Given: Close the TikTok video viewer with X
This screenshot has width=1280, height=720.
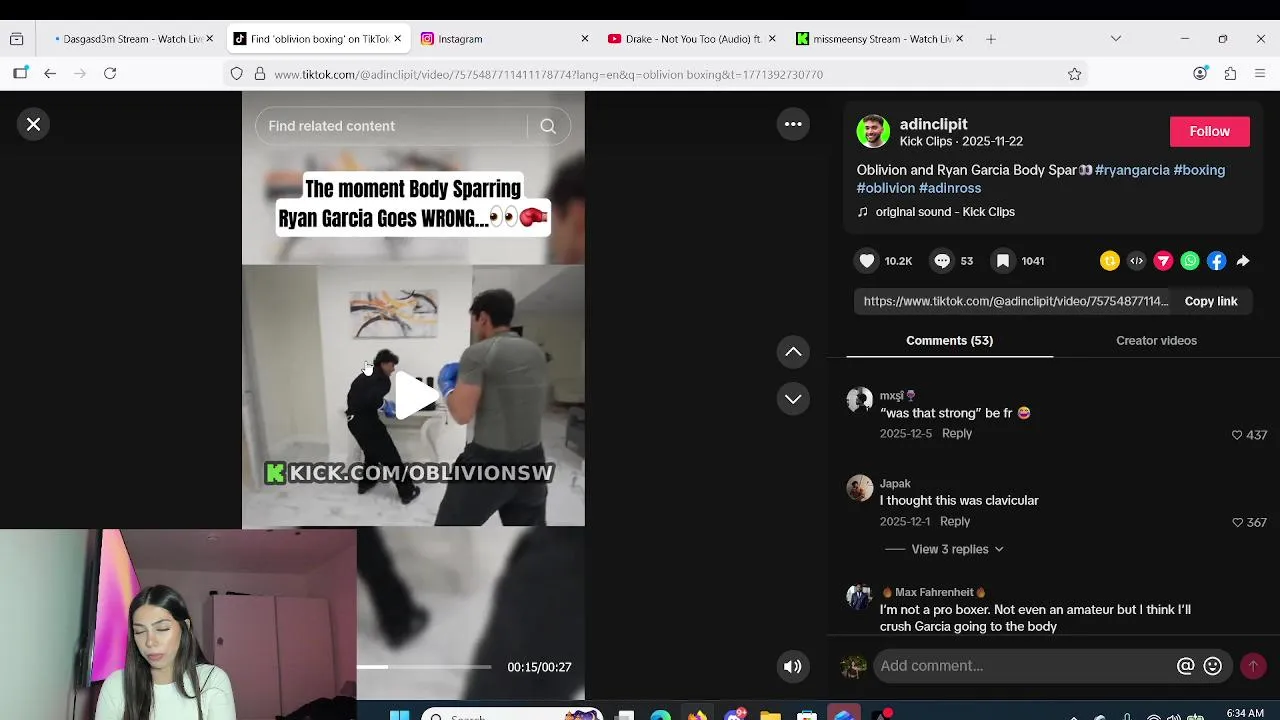Looking at the screenshot, I should [x=33, y=124].
